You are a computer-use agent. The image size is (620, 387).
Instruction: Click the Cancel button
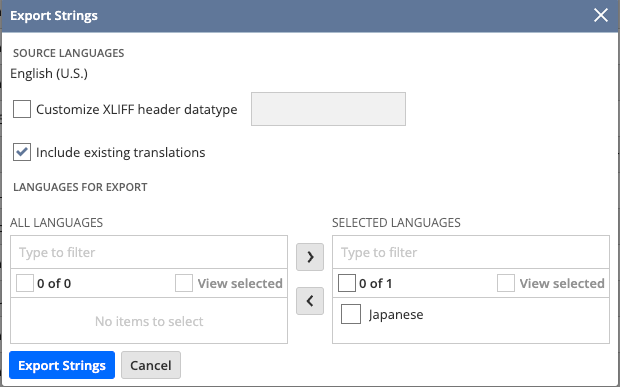[x=151, y=365]
